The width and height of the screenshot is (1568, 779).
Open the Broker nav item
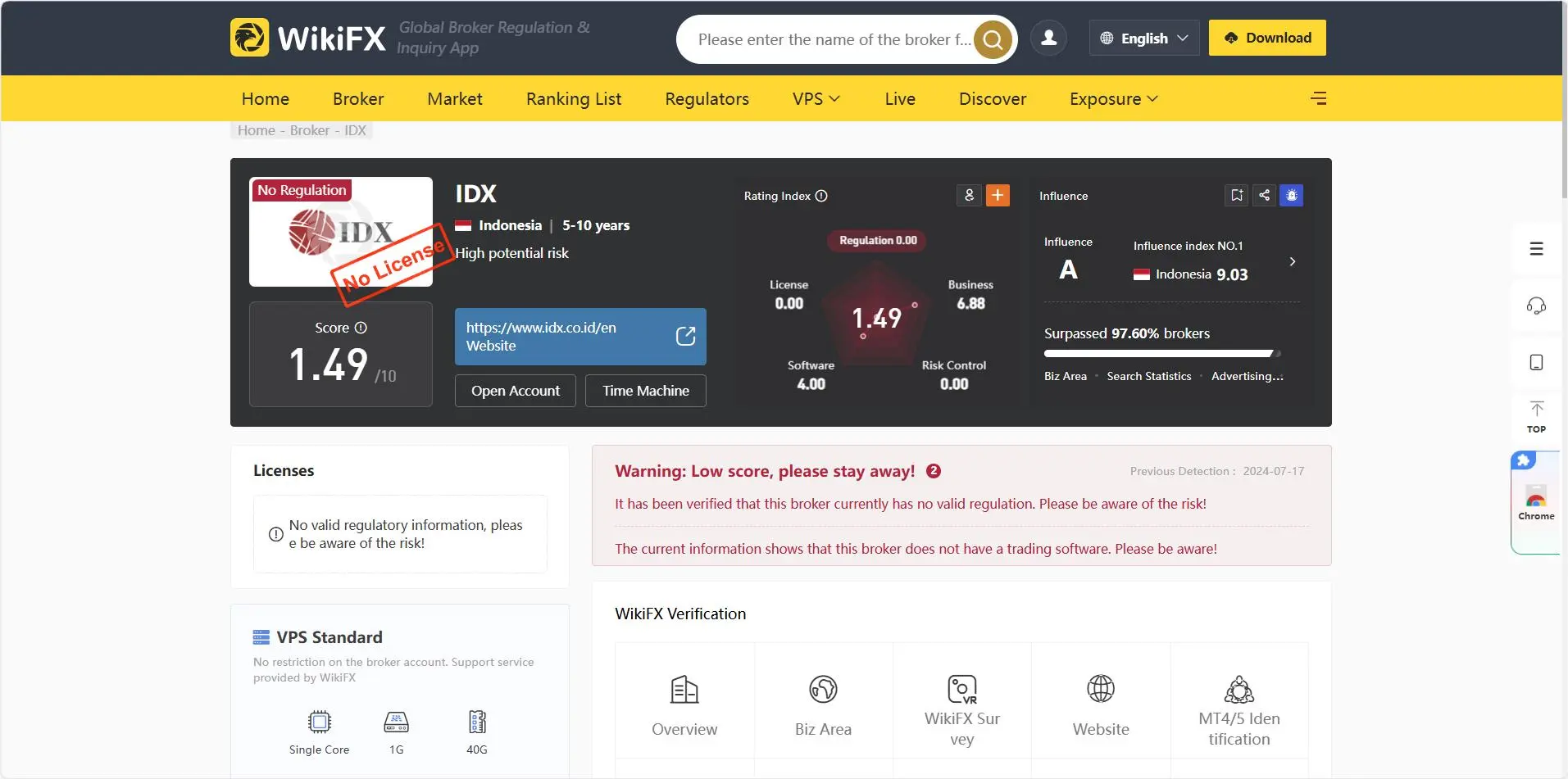click(358, 98)
